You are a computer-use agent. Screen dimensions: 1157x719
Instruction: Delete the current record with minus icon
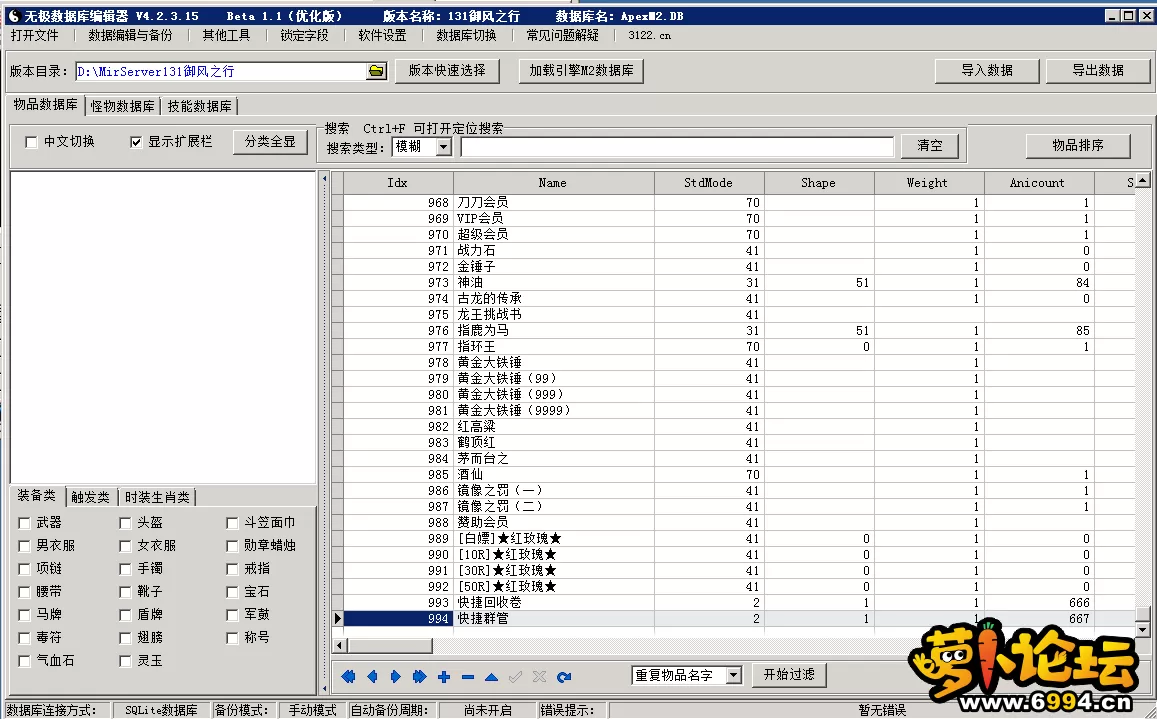click(468, 676)
